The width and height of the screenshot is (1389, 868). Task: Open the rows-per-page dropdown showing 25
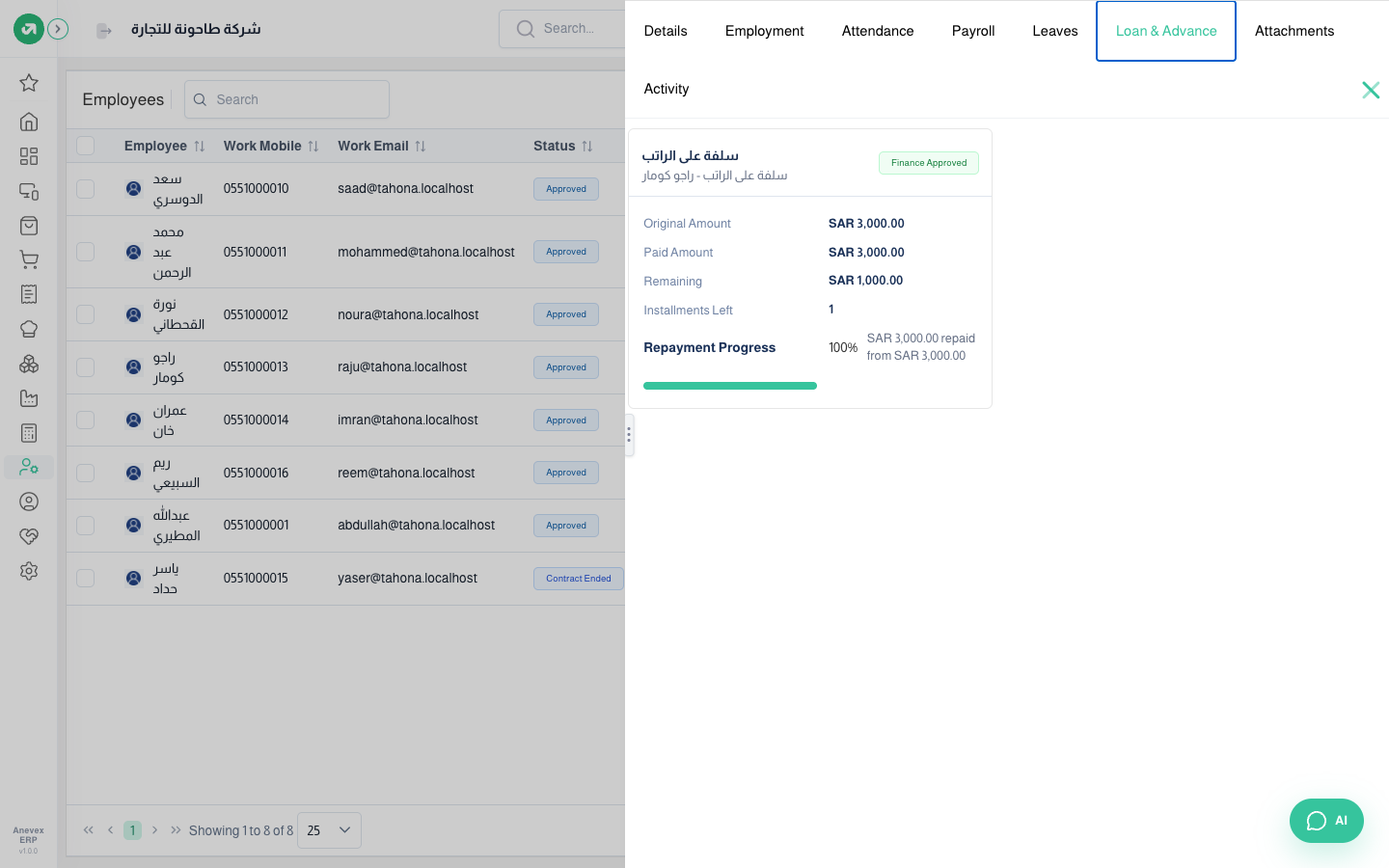click(329, 830)
